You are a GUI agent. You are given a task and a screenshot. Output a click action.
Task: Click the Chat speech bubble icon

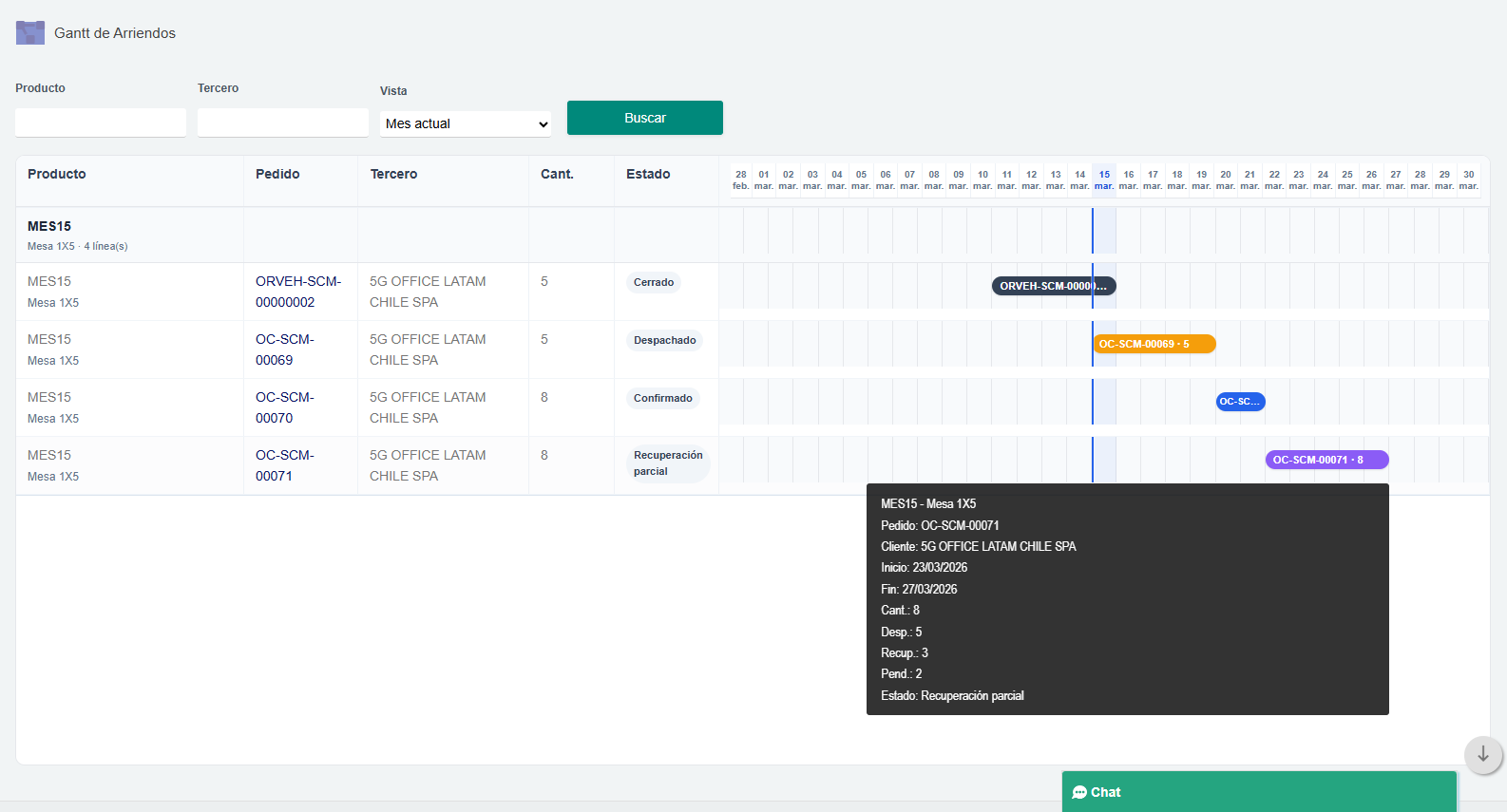(1079, 792)
